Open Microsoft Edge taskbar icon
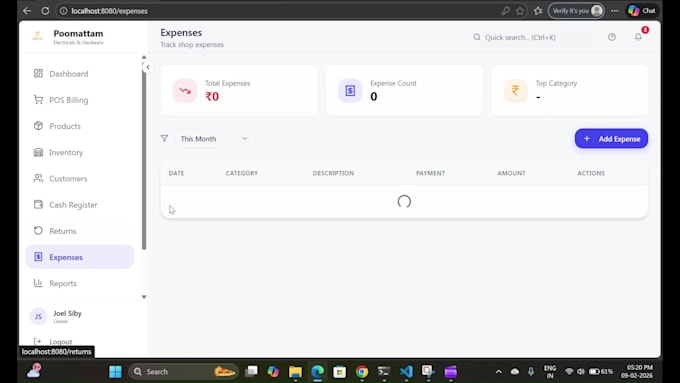 (317, 372)
